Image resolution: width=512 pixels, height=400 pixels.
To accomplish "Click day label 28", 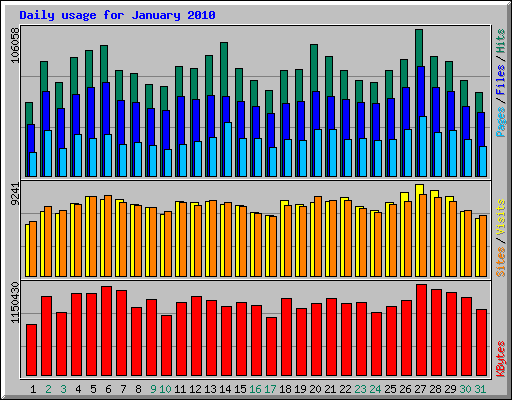I will (x=435, y=389).
